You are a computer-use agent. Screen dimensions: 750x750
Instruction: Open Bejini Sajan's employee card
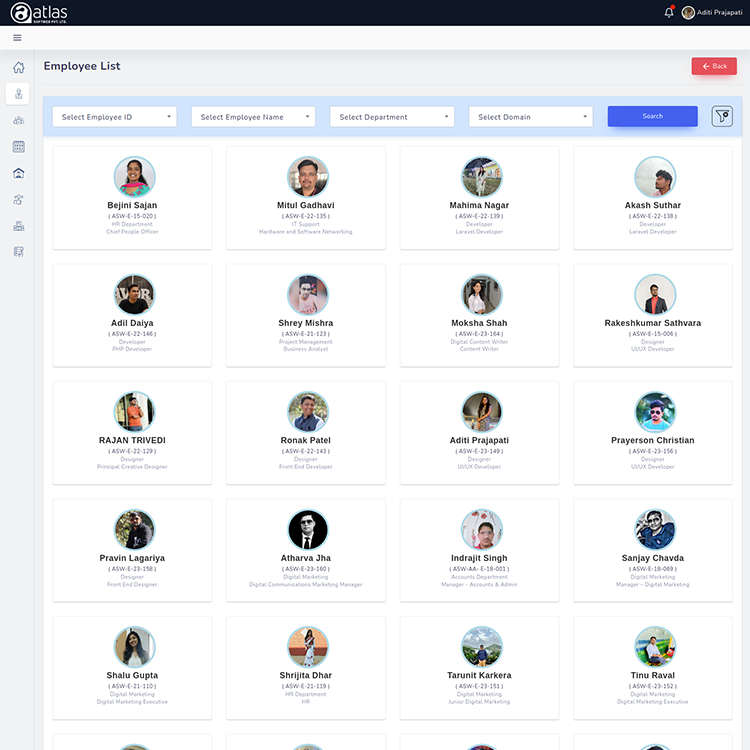point(133,196)
